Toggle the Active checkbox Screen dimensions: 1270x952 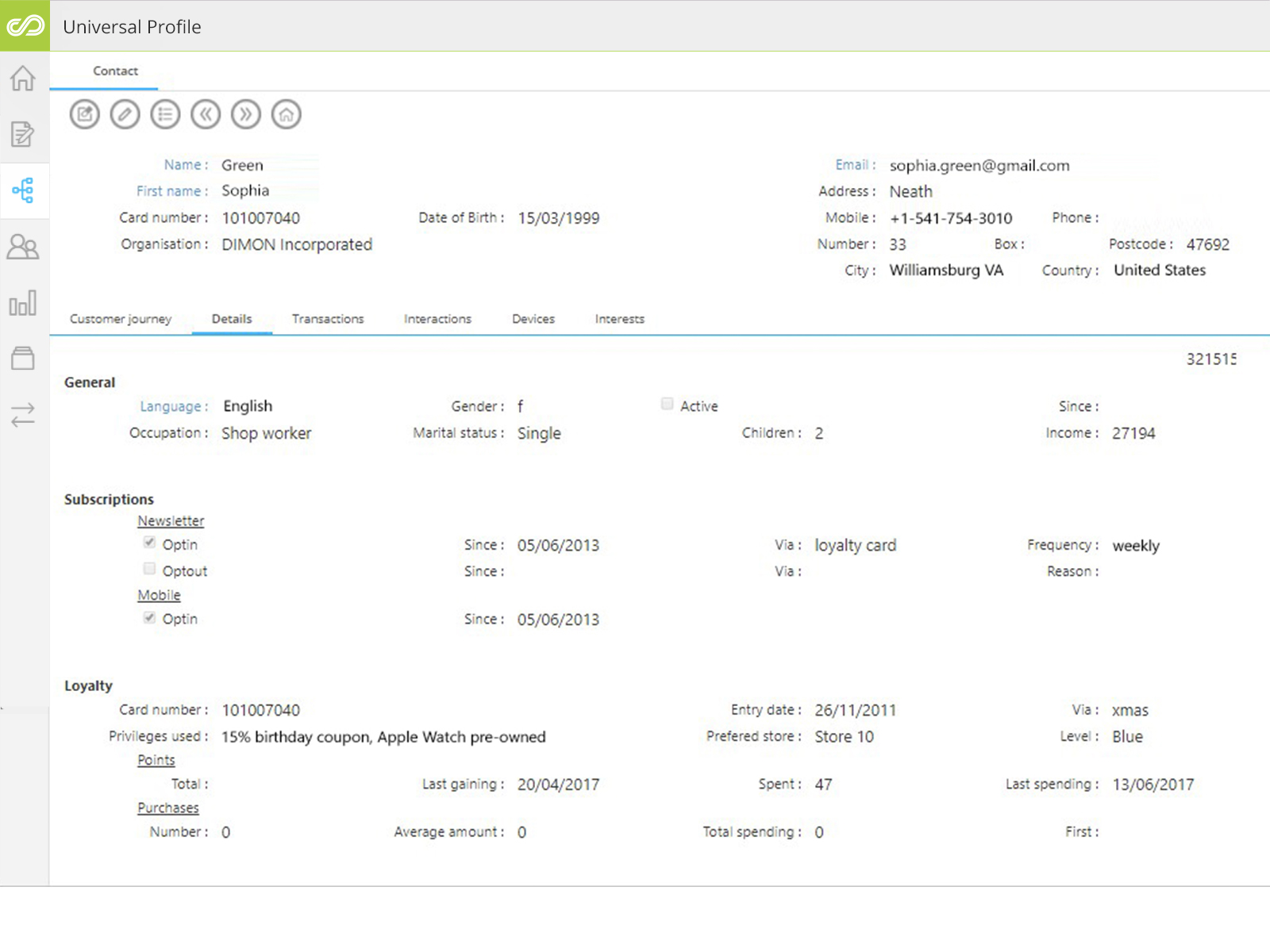[x=668, y=404]
